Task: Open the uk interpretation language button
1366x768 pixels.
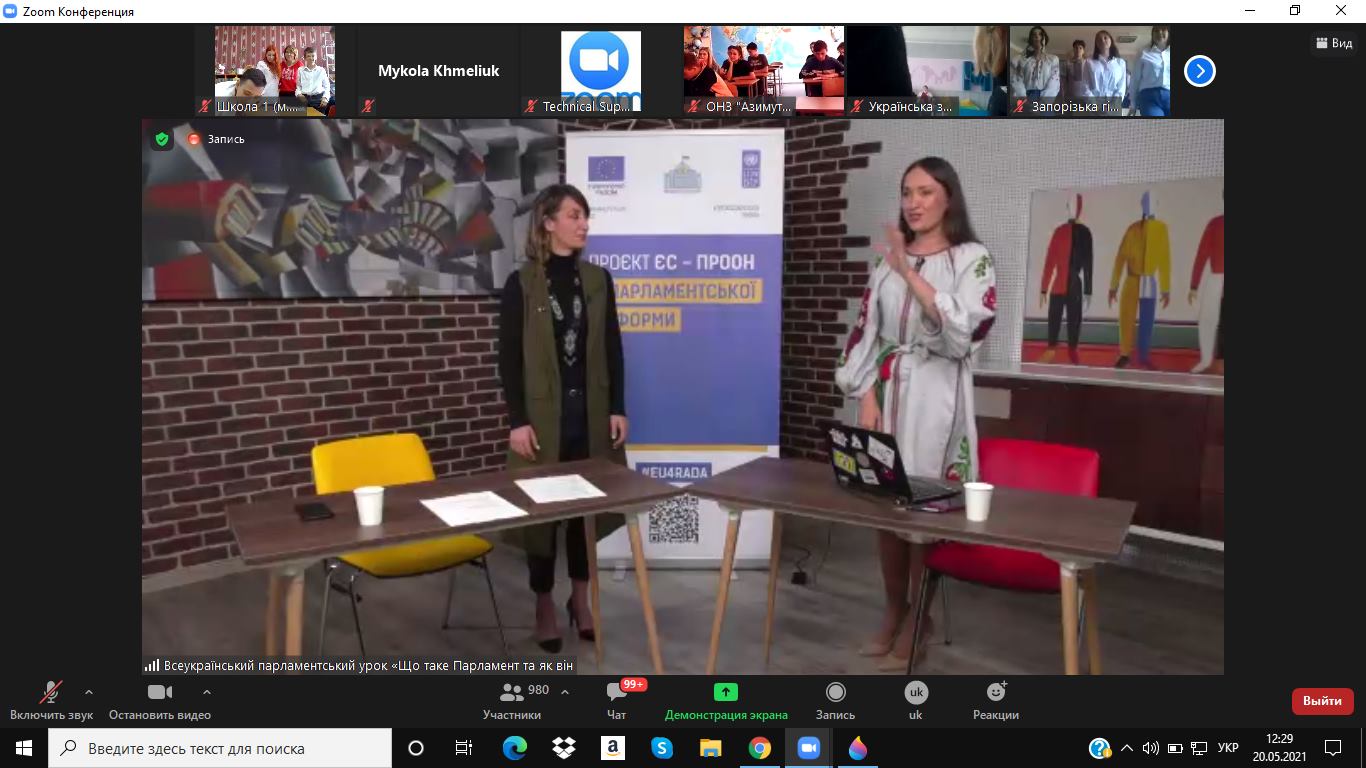Action: point(916,701)
